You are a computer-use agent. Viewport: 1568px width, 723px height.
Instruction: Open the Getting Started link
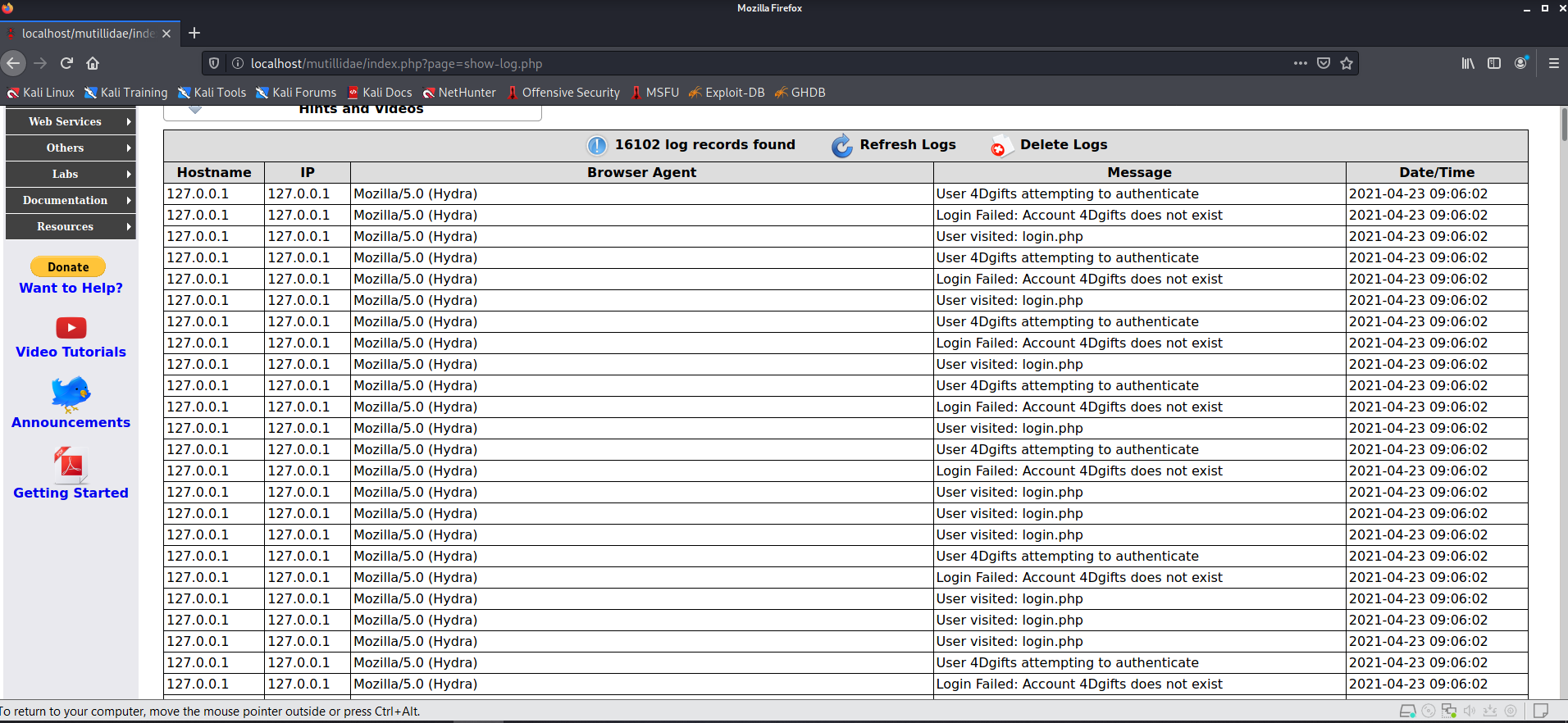click(71, 493)
